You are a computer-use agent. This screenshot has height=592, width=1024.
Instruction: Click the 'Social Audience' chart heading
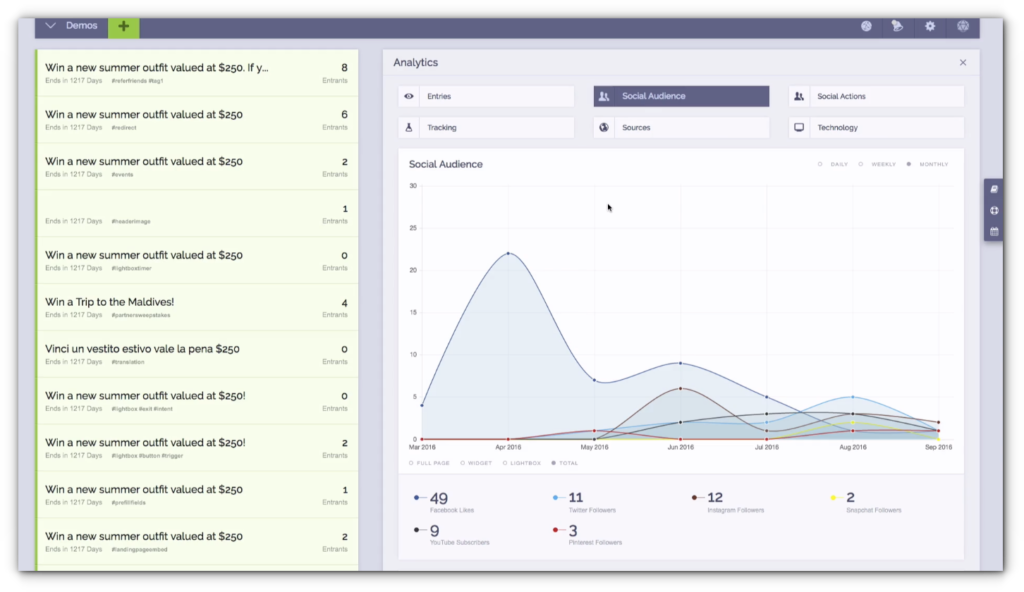[445, 164]
